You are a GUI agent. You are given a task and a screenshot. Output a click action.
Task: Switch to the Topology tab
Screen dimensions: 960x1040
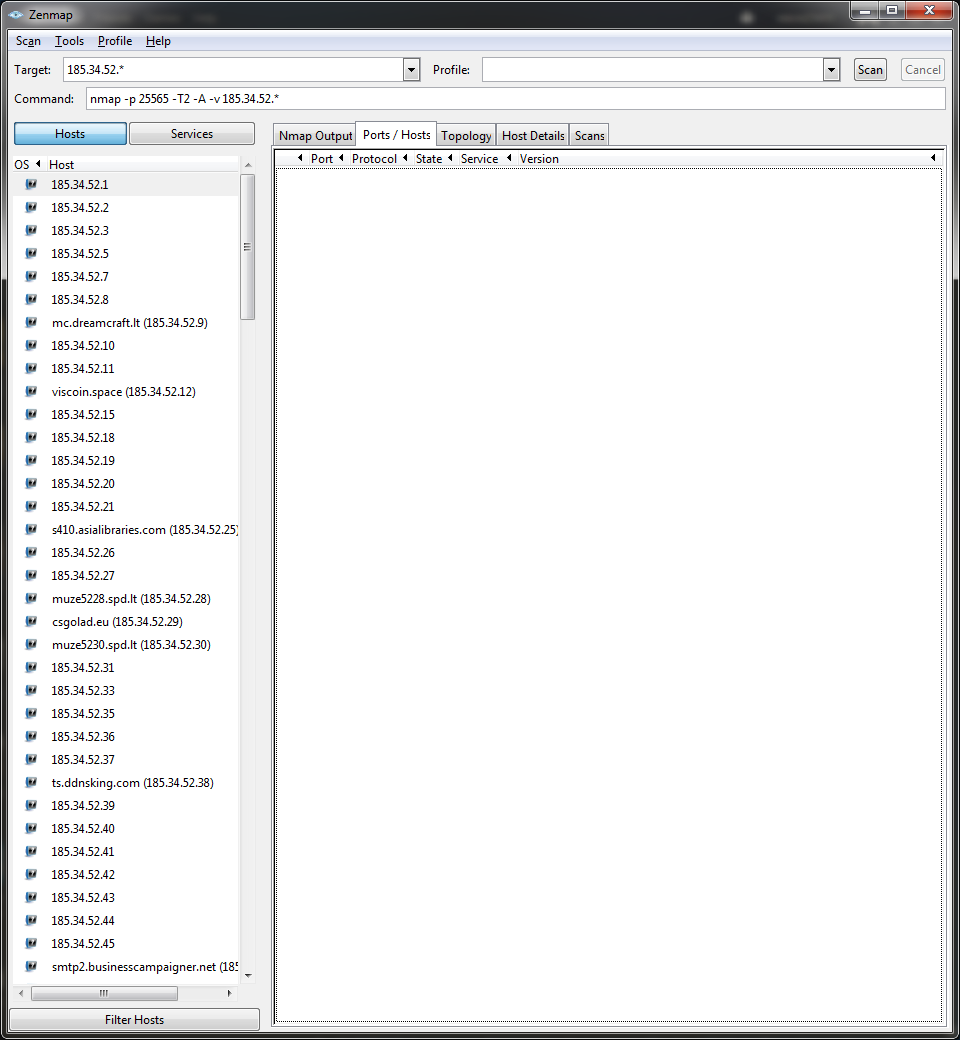(x=466, y=135)
